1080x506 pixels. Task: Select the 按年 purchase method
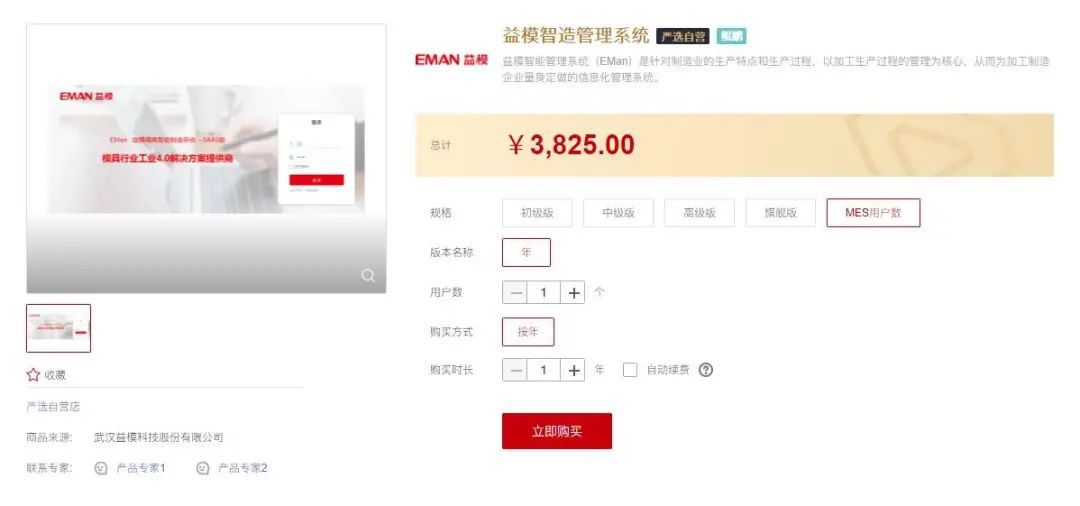[x=528, y=332]
